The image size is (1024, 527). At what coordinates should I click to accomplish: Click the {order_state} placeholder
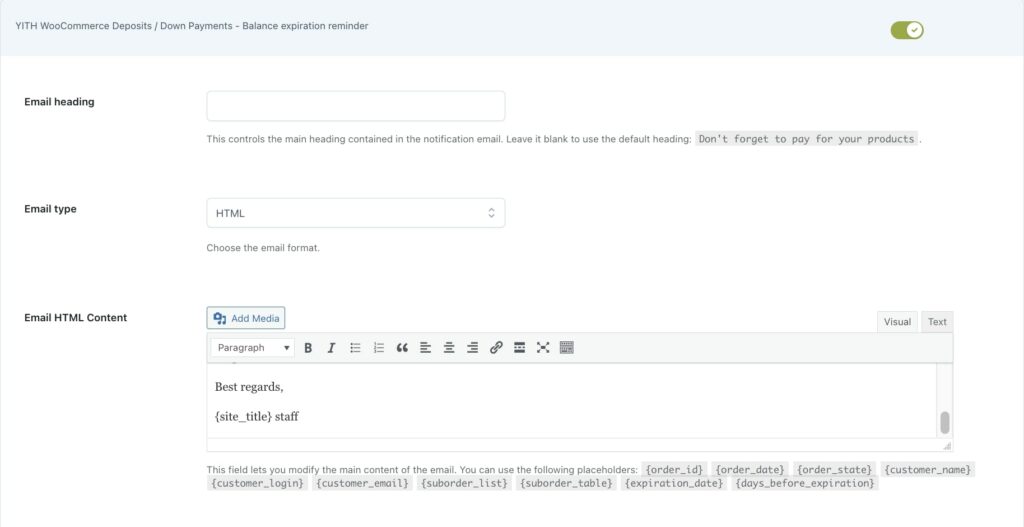(x=835, y=470)
